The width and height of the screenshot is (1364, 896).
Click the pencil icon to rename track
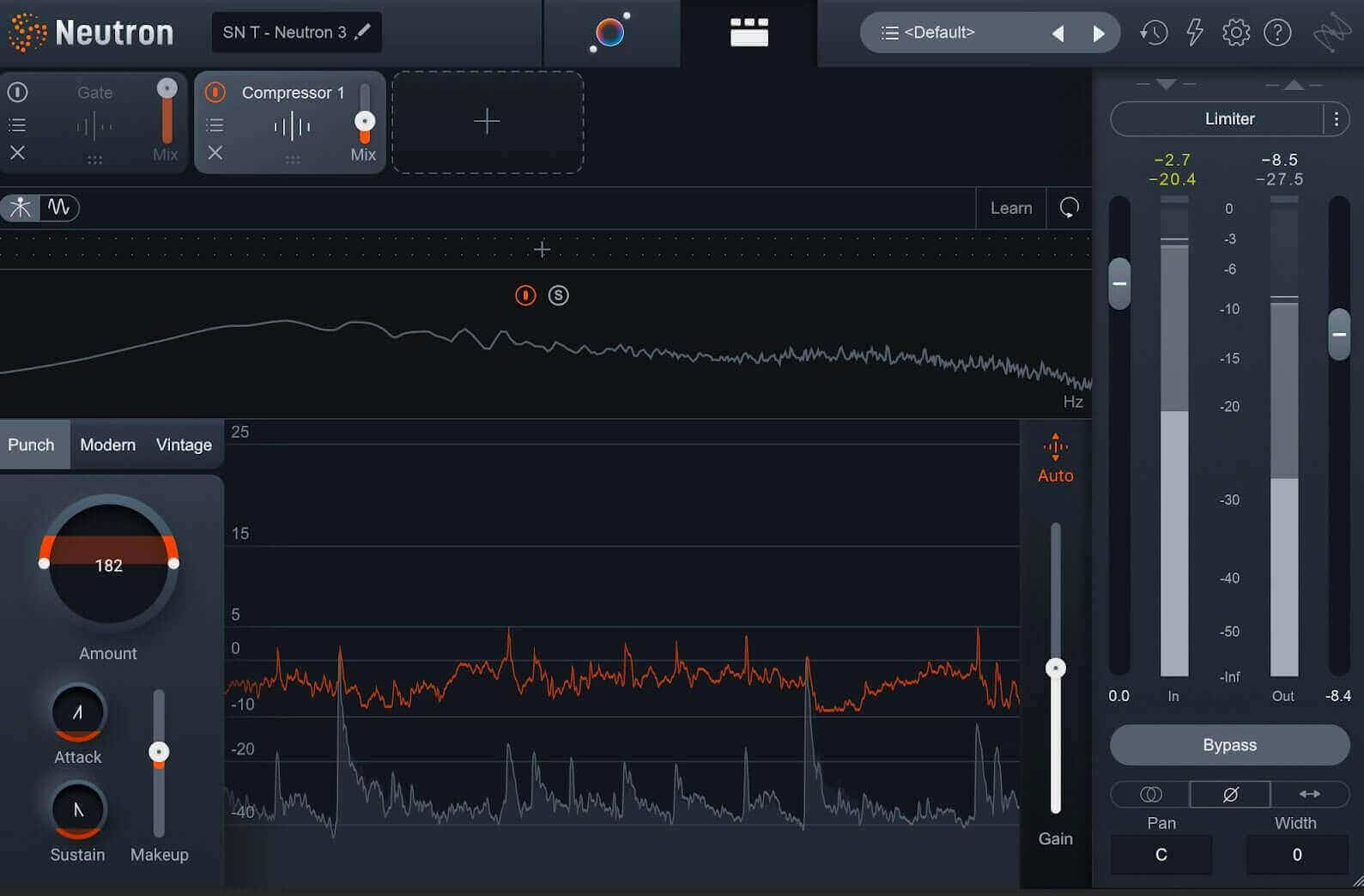point(363,32)
